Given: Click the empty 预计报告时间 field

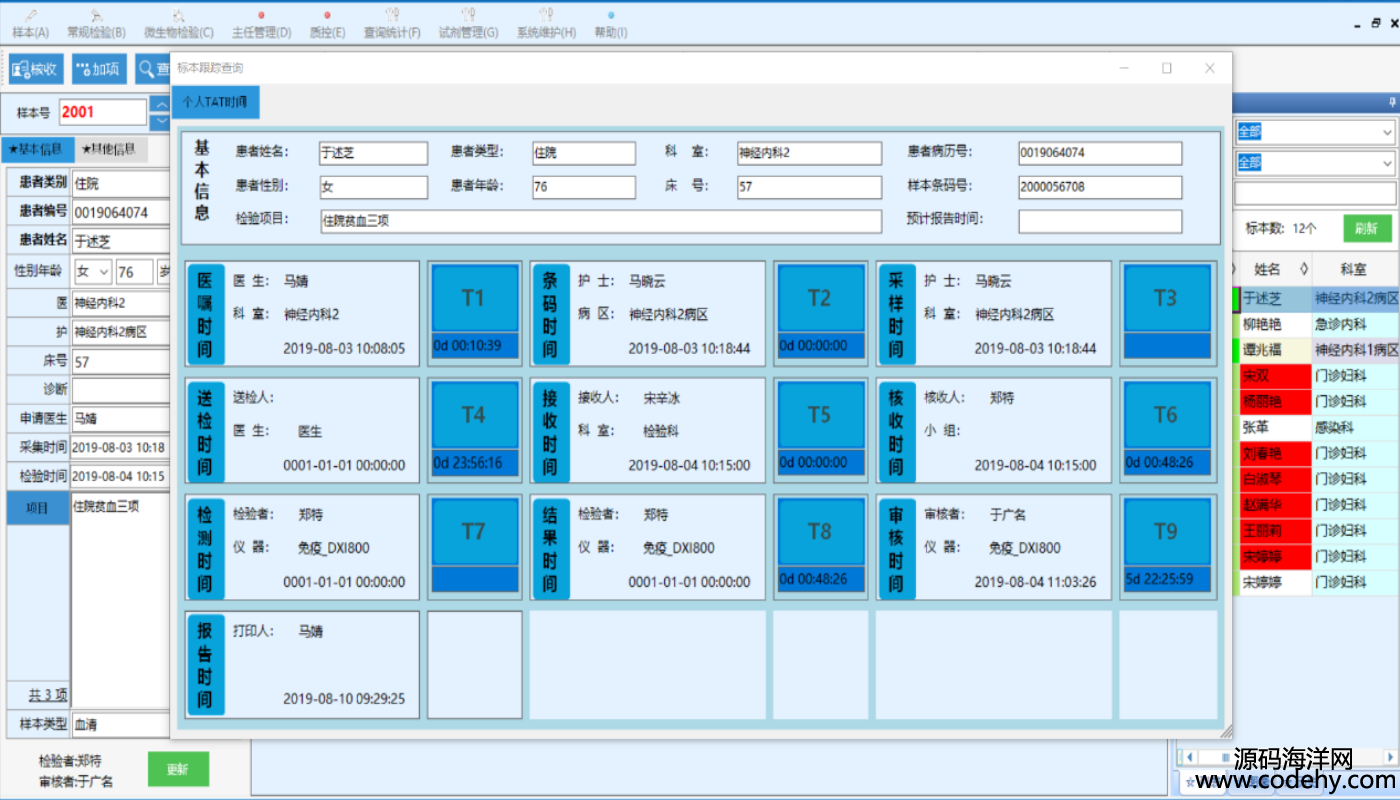Looking at the screenshot, I should click(x=1100, y=221).
